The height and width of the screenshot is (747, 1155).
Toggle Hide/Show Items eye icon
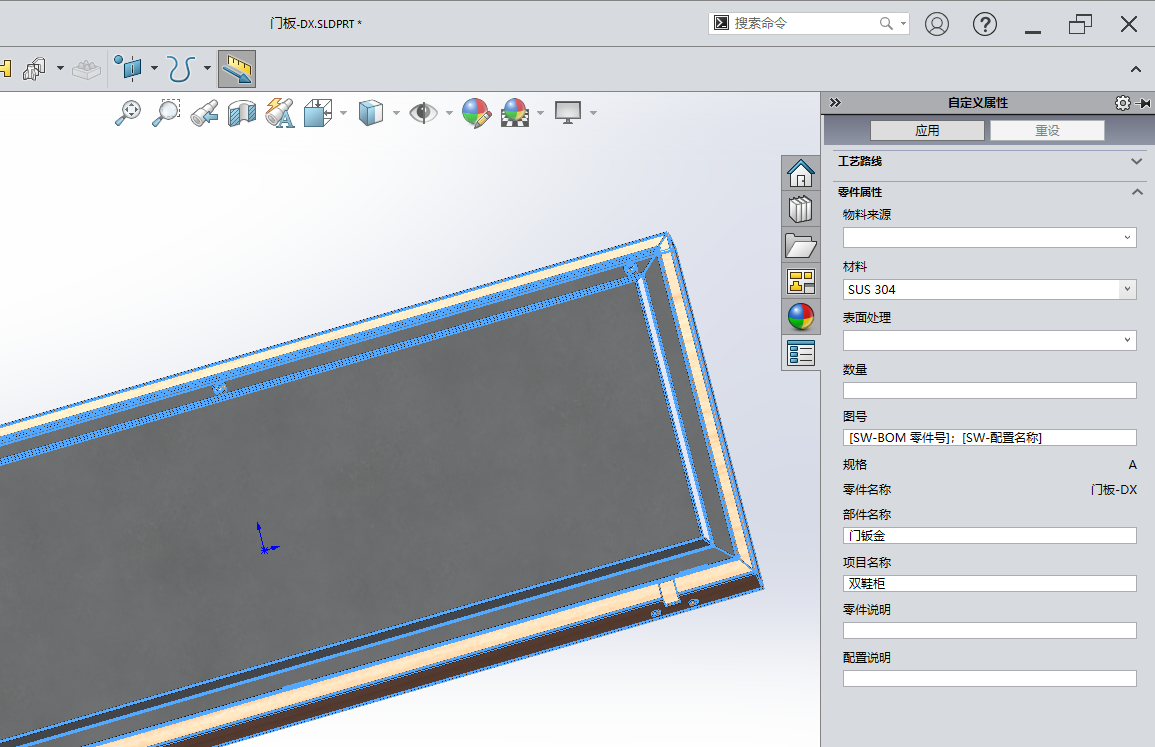click(x=424, y=113)
